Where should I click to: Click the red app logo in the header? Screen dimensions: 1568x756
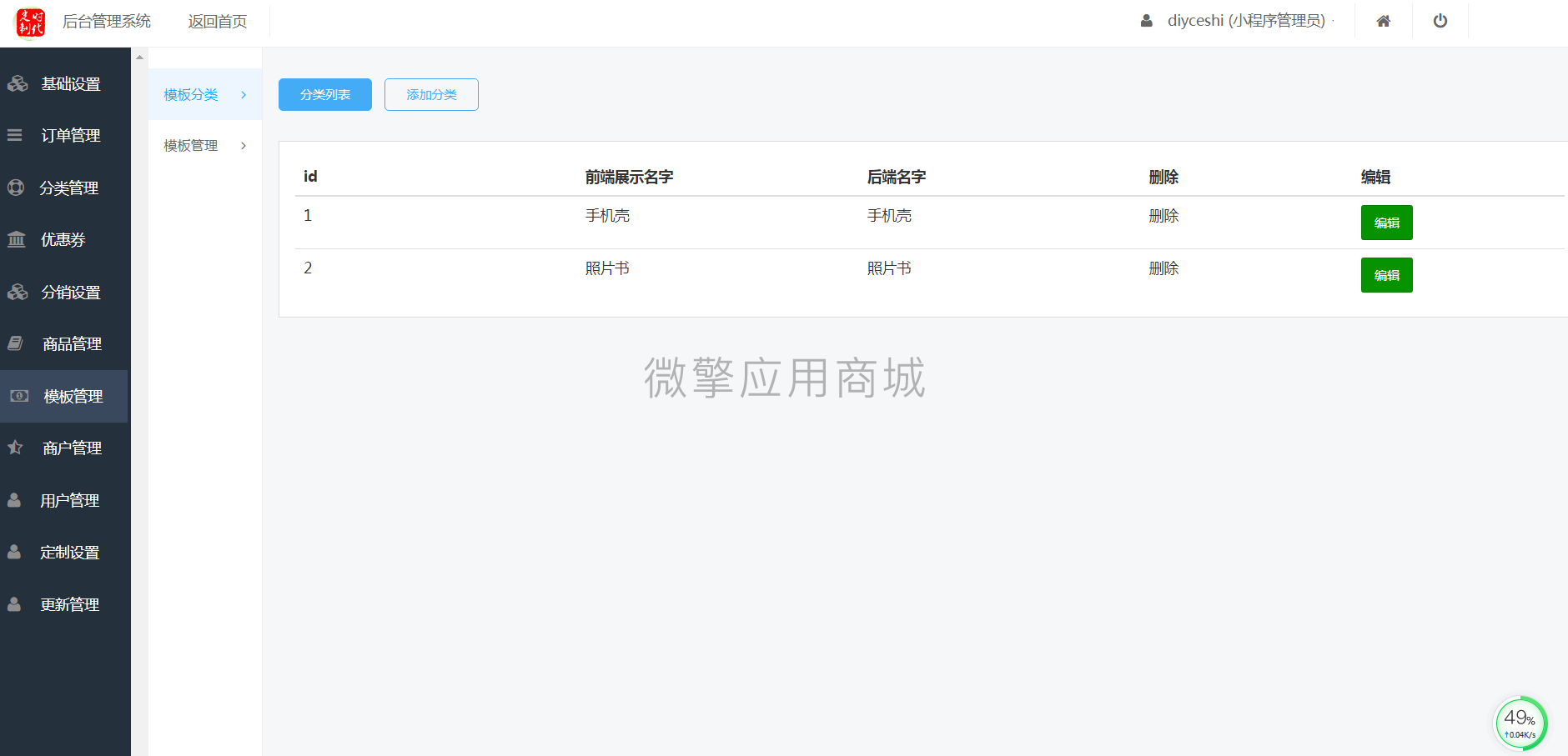(x=31, y=23)
